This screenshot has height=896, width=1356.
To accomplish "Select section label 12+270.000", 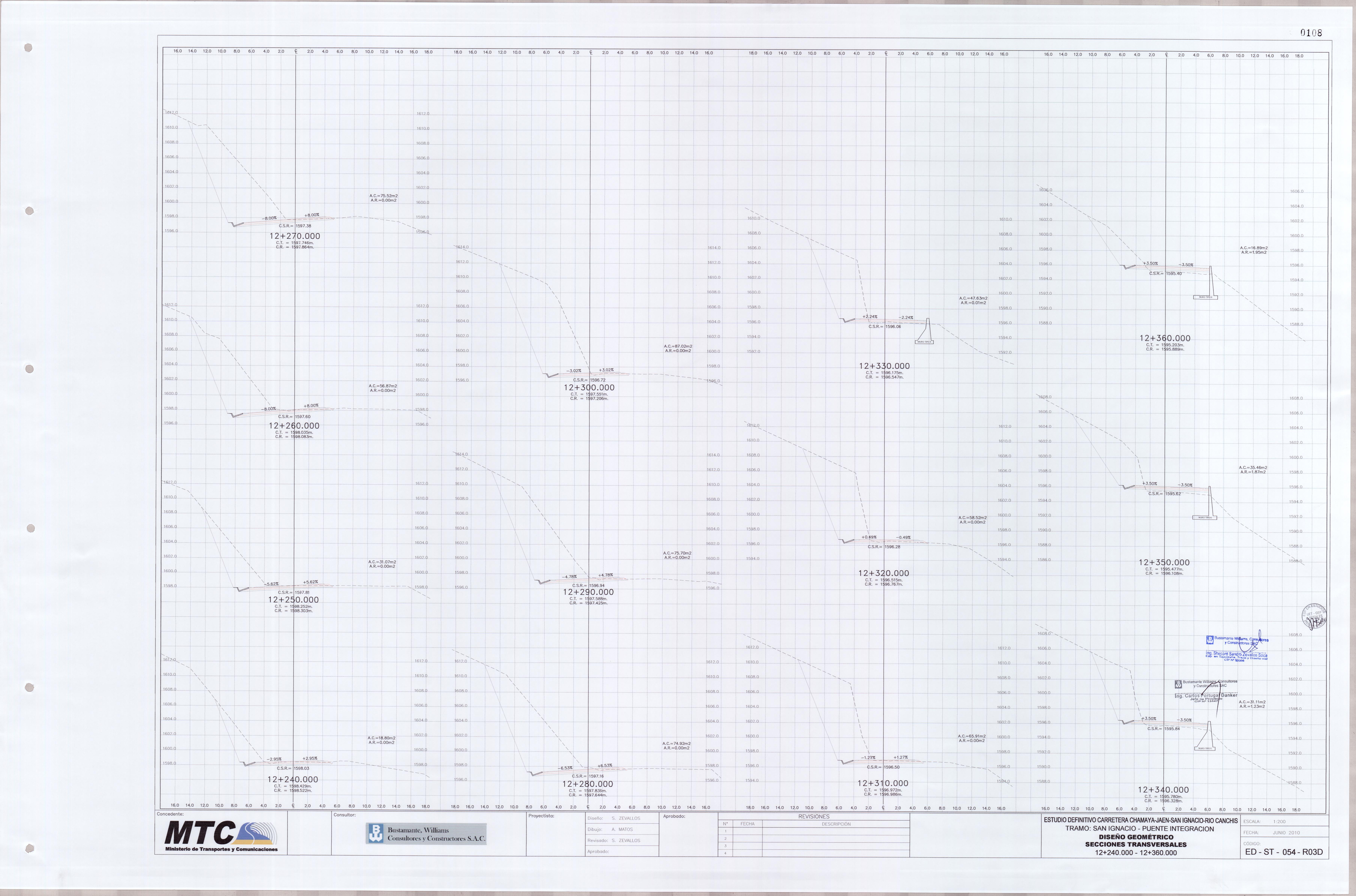I will pyautogui.click(x=295, y=236).
